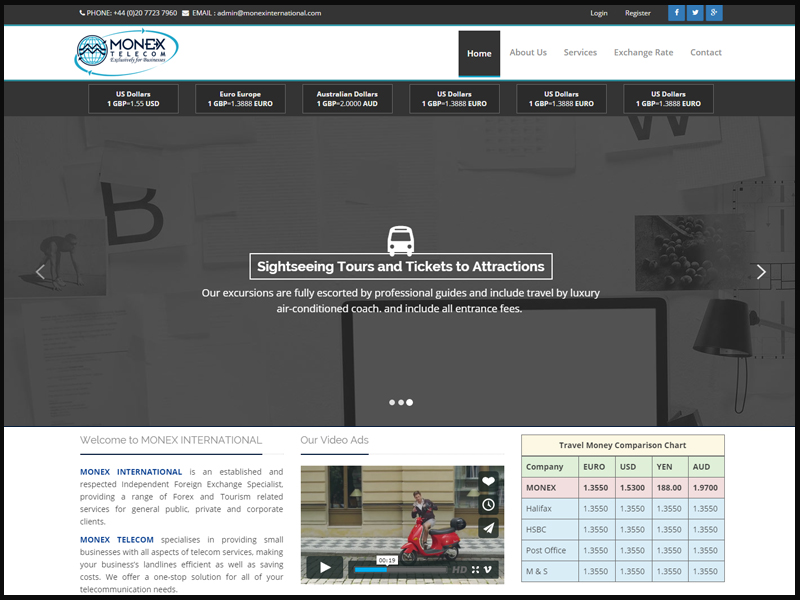This screenshot has width=800, height=600.
Task: Select the second slider pagination dot
Action: (400, 402)
